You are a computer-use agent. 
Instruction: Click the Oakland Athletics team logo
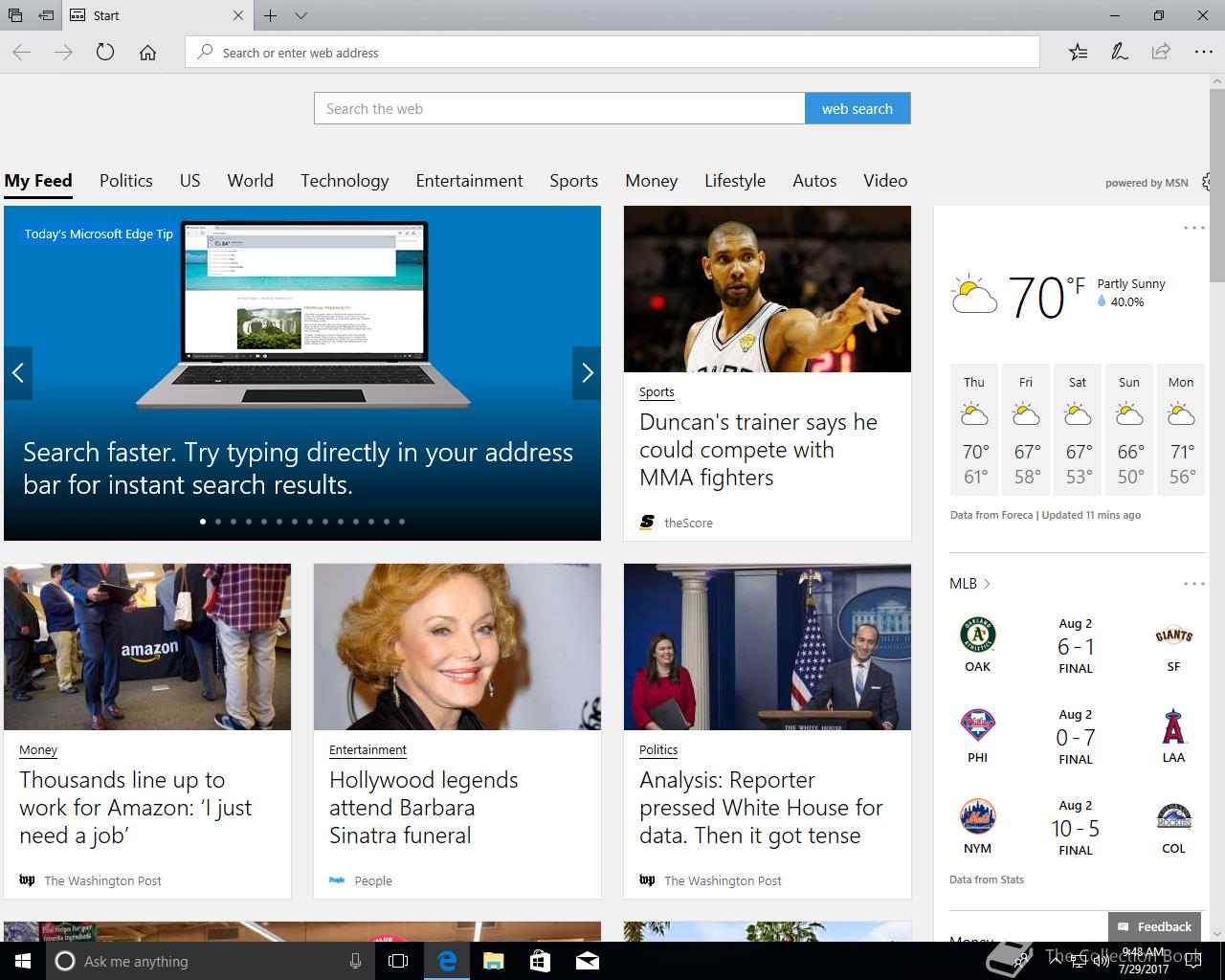(x=977, y=635)
